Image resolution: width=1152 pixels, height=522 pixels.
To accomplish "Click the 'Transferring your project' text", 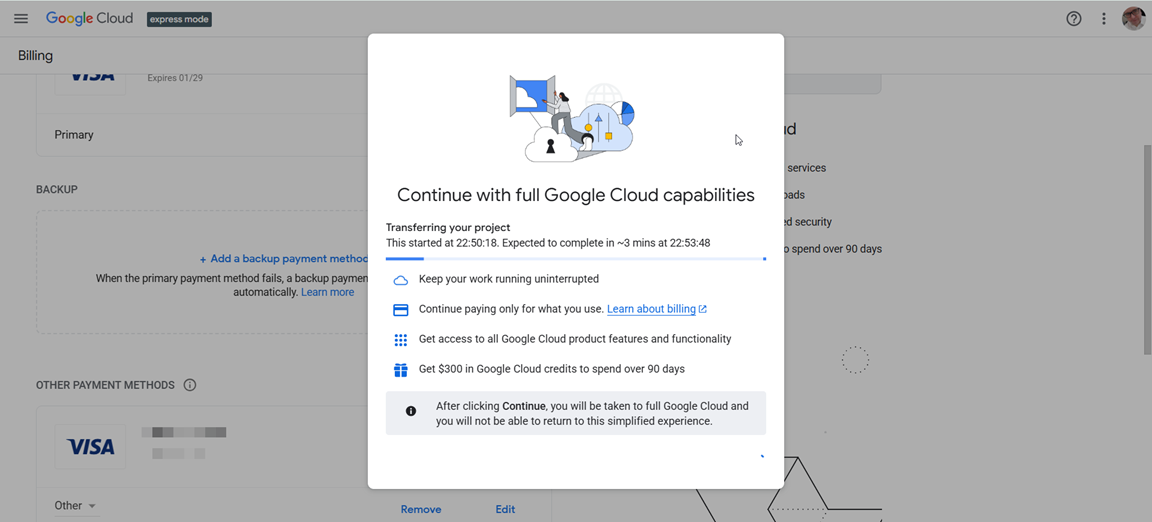I will (x=448, y=227).
